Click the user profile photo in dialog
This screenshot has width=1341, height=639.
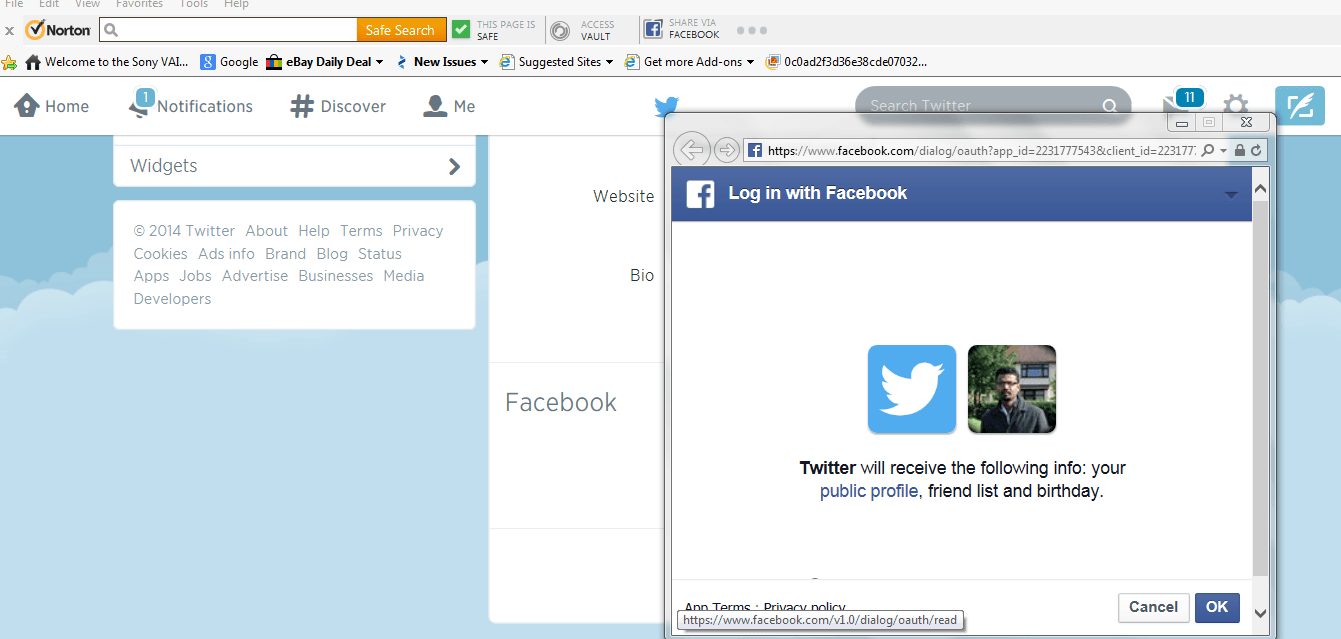click(1012, 389)
